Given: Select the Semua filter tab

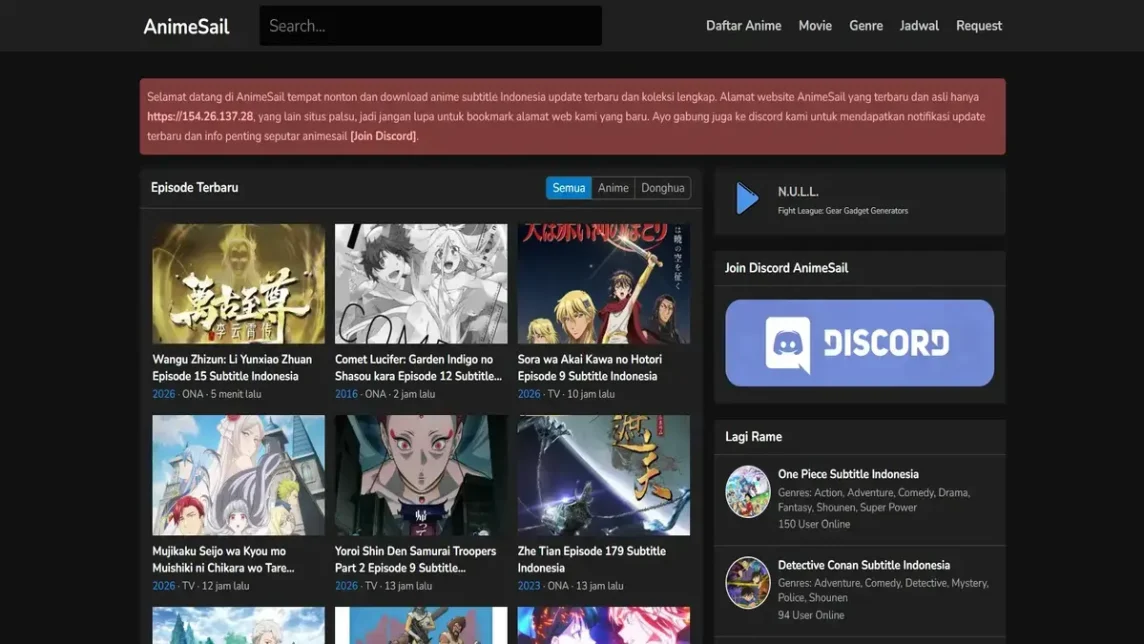Looking at the screenshot, I should tap(568, 188).
